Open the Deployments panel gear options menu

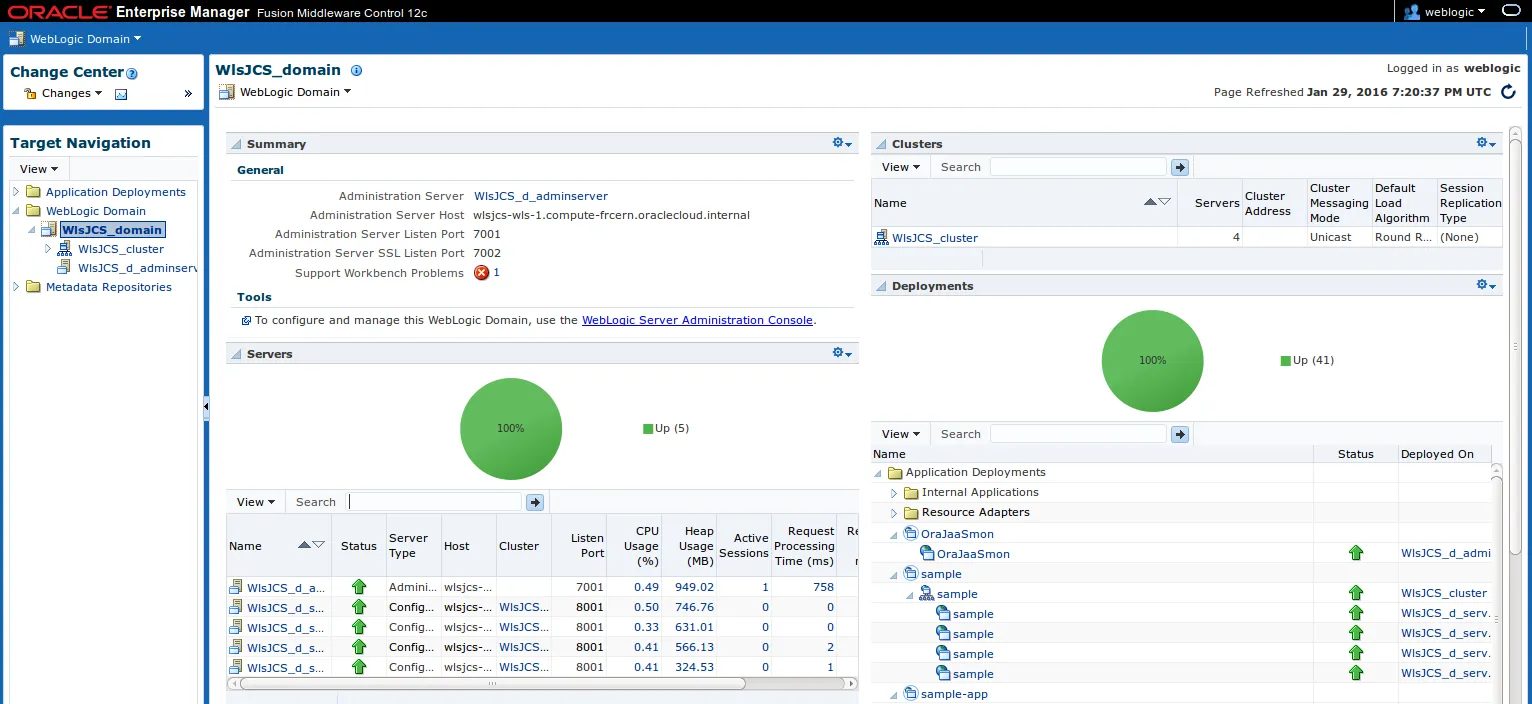[x=1486, y=285]
